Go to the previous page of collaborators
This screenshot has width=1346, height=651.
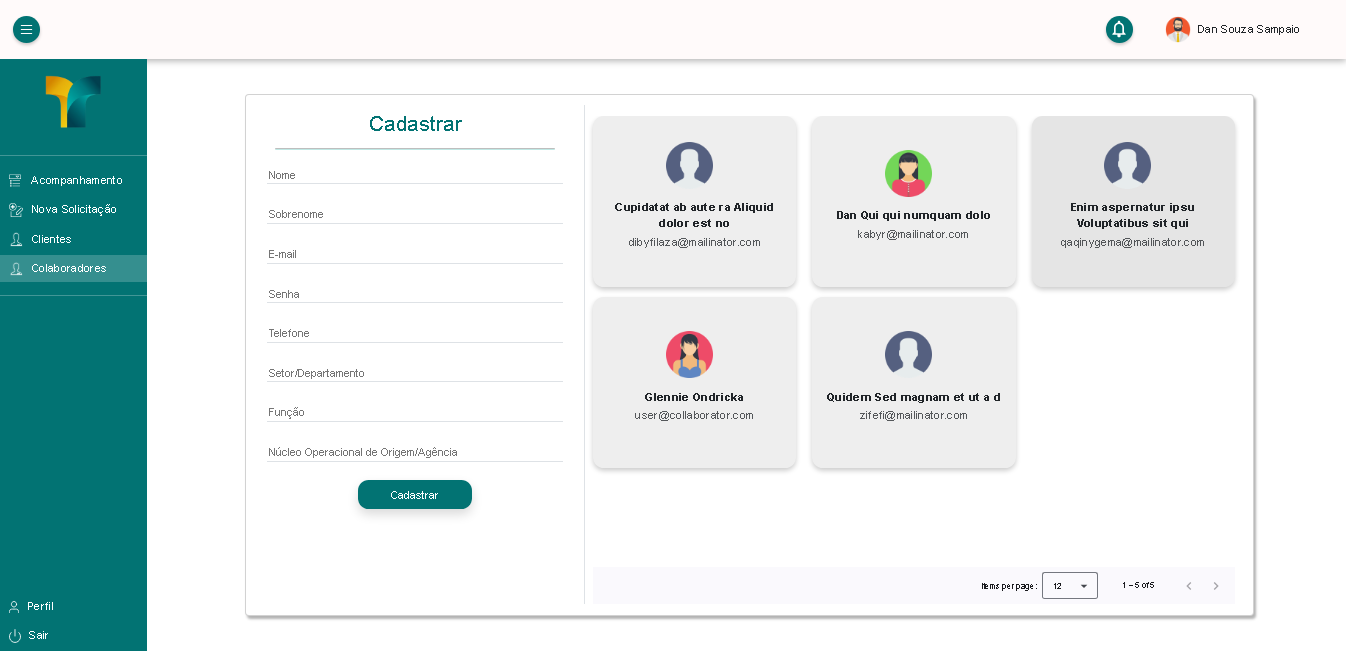[x=1188, y=586]
